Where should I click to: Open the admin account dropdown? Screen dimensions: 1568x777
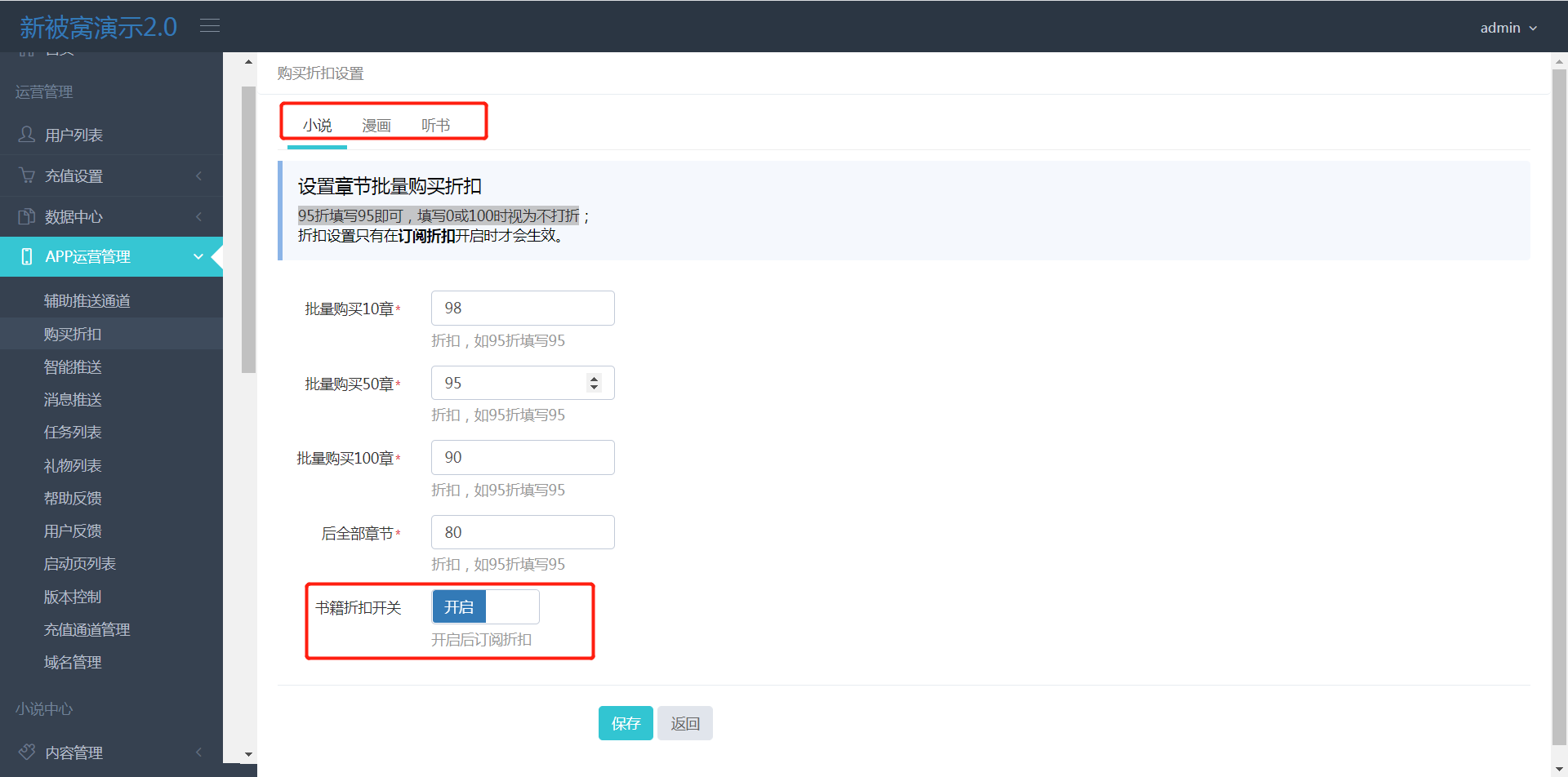click(1508, 28)
